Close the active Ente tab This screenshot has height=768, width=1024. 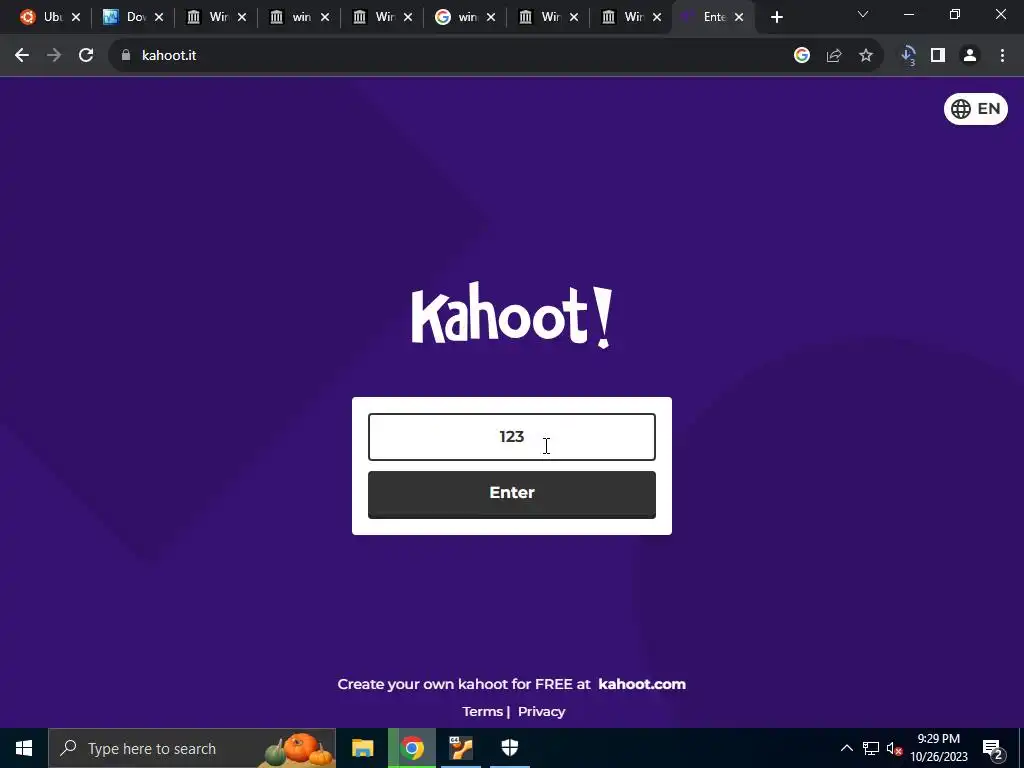click(x=739, y=18)
